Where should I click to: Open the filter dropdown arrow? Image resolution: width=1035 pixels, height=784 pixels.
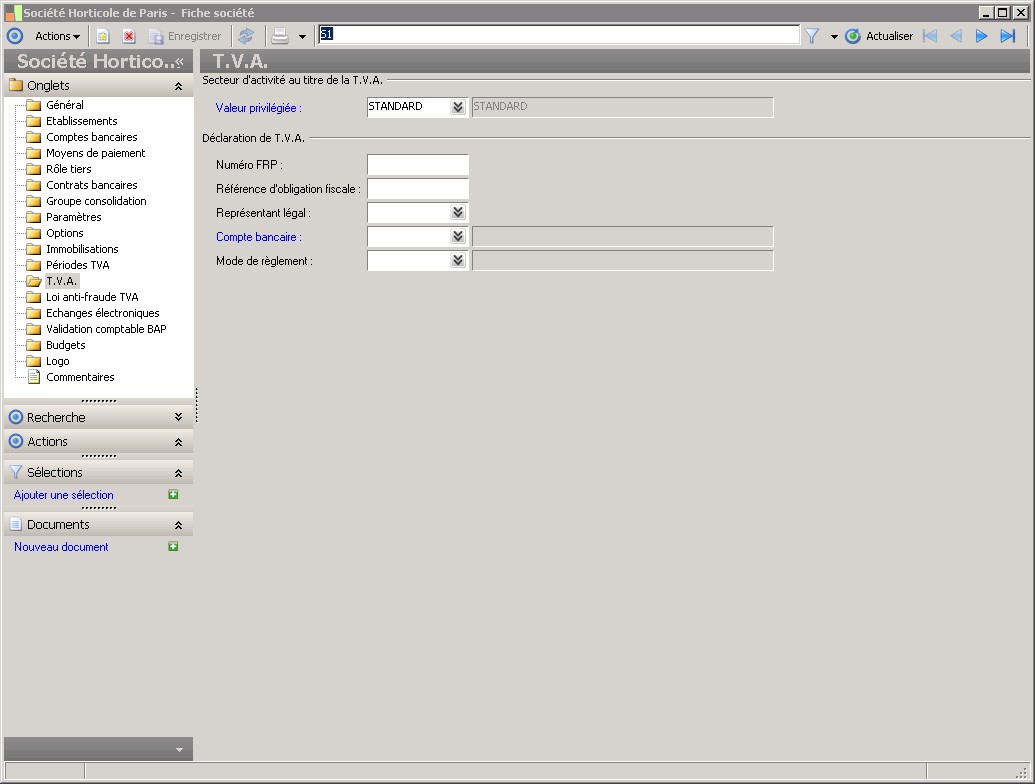click(834, 36)
